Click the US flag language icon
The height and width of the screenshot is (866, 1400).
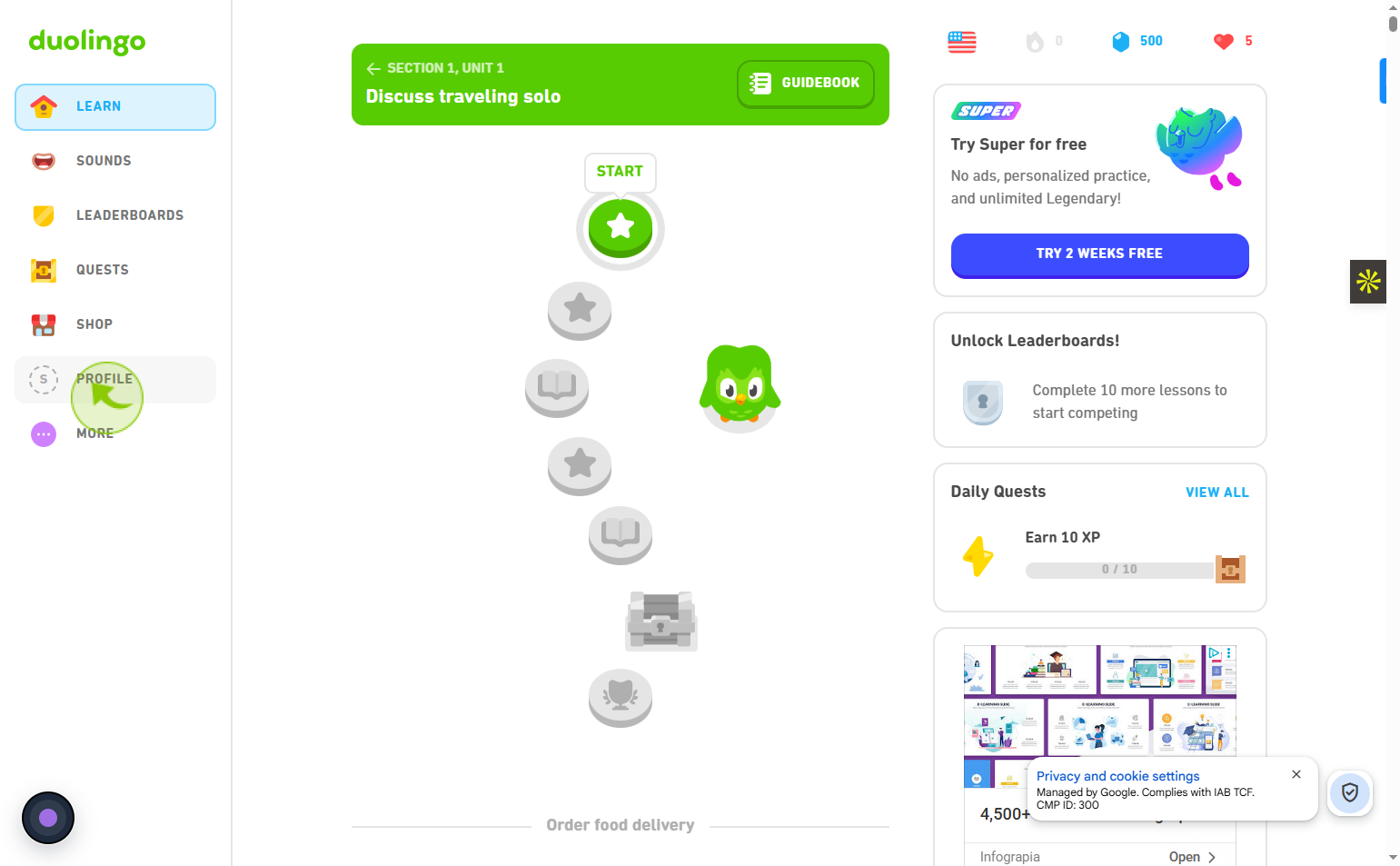click(962, 42)
